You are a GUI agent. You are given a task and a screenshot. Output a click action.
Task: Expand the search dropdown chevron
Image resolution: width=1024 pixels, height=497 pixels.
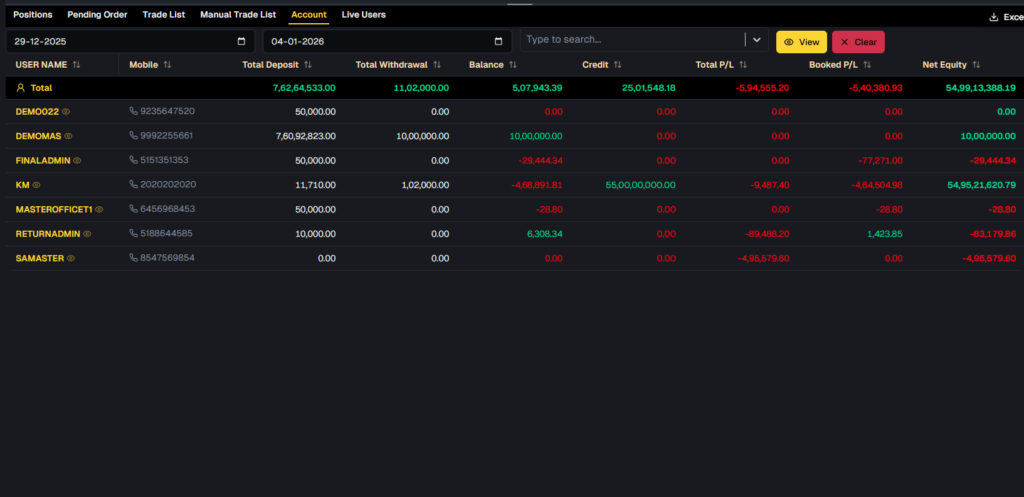757,41
